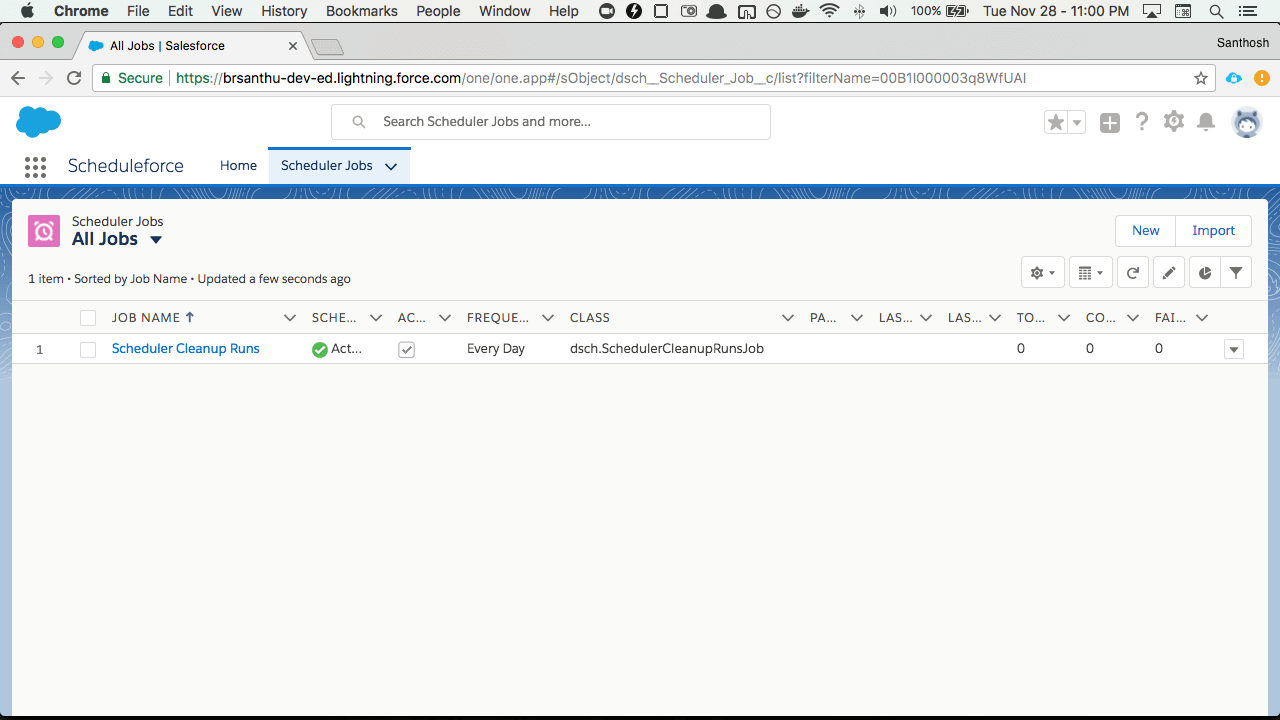The image size is (1280, 720).
Task: Open row actions dropdown for Scheduler Cleanup Runs
Action: point(1234,349)
